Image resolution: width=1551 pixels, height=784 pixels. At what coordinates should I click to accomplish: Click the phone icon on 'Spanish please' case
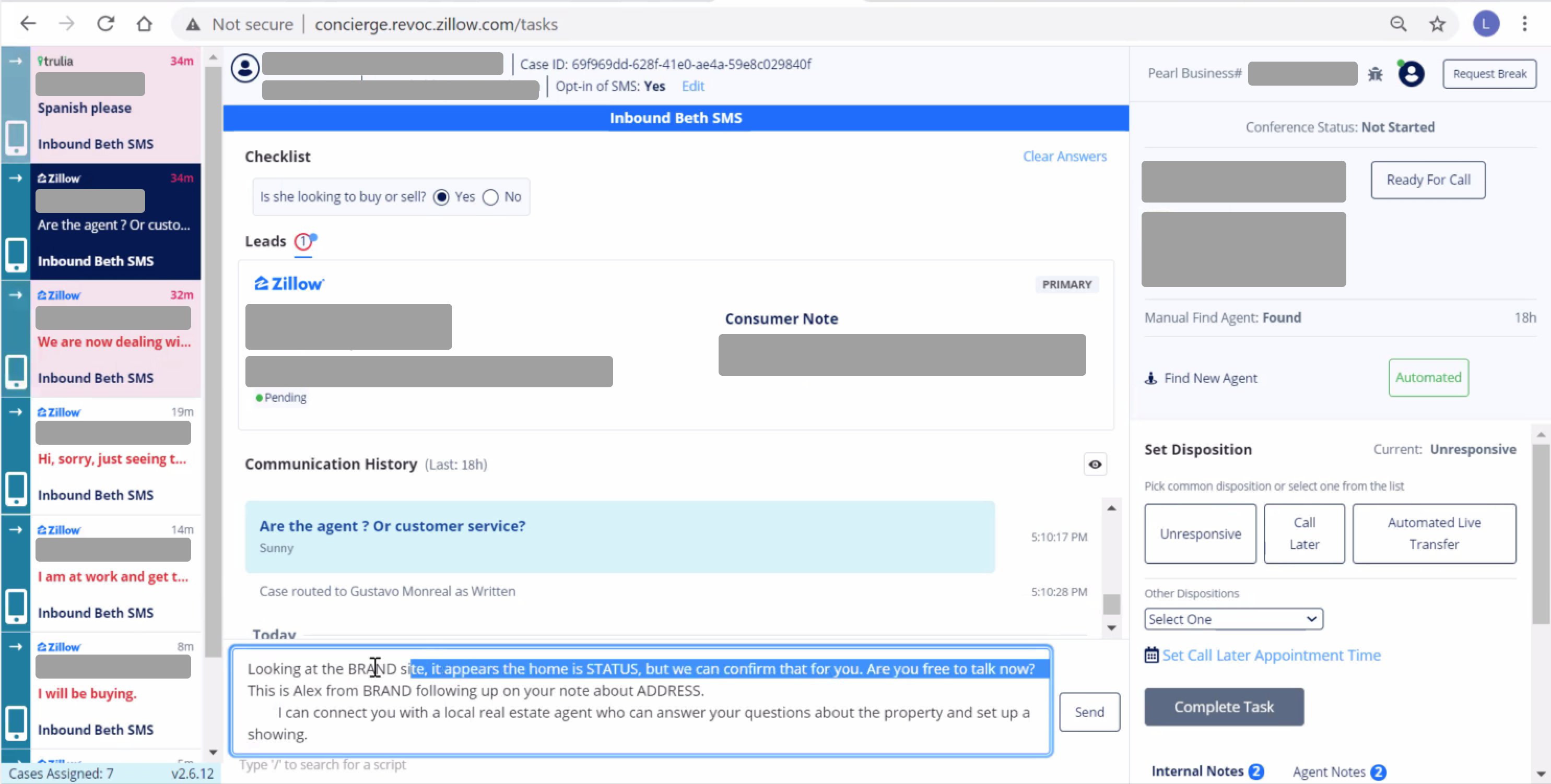(x=16, y=138)
